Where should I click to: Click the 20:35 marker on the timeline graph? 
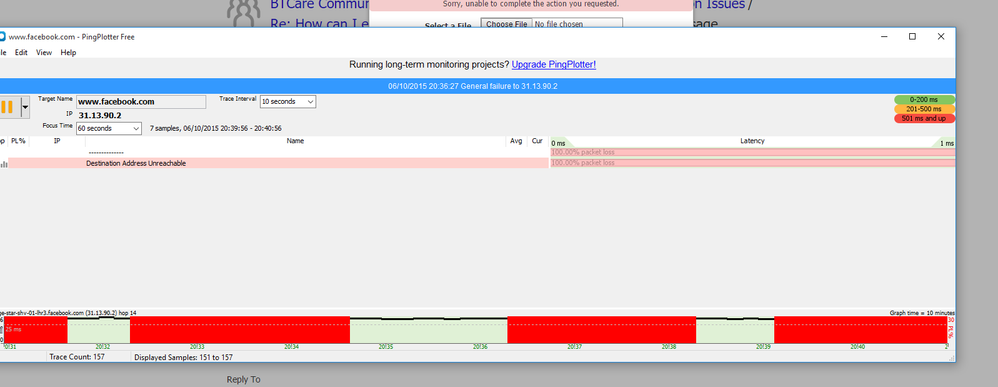386,347
